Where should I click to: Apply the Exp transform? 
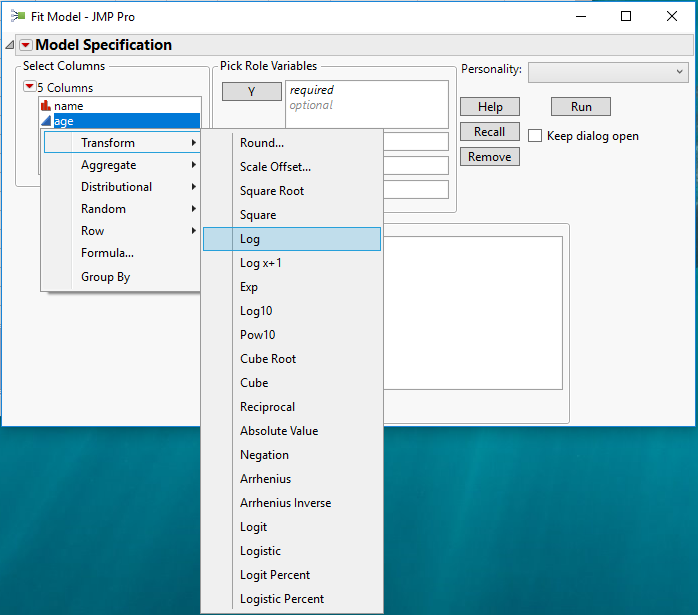pyautogui.click(x=292, y=287)
